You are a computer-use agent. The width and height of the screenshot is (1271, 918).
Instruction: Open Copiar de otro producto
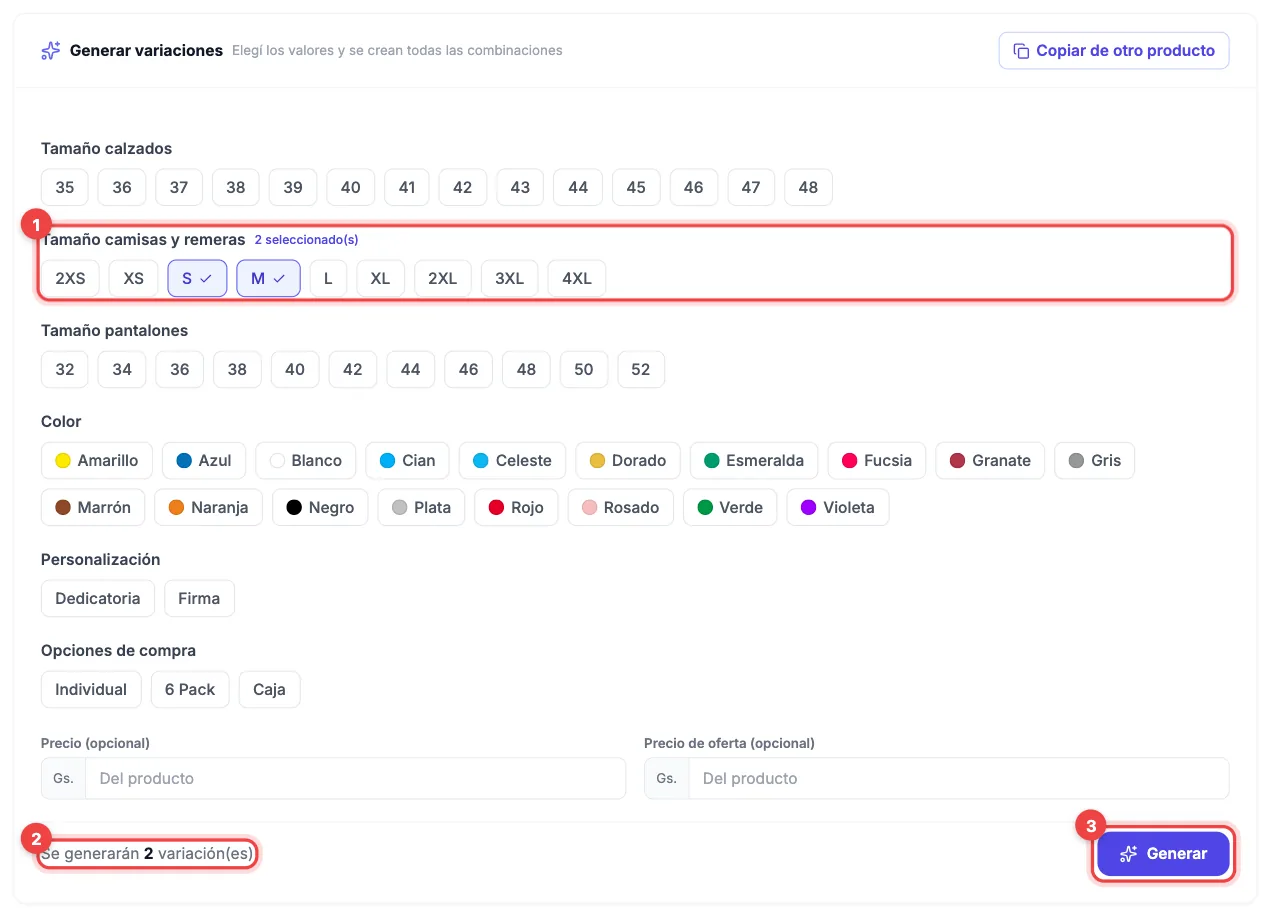click(1114, 51)
